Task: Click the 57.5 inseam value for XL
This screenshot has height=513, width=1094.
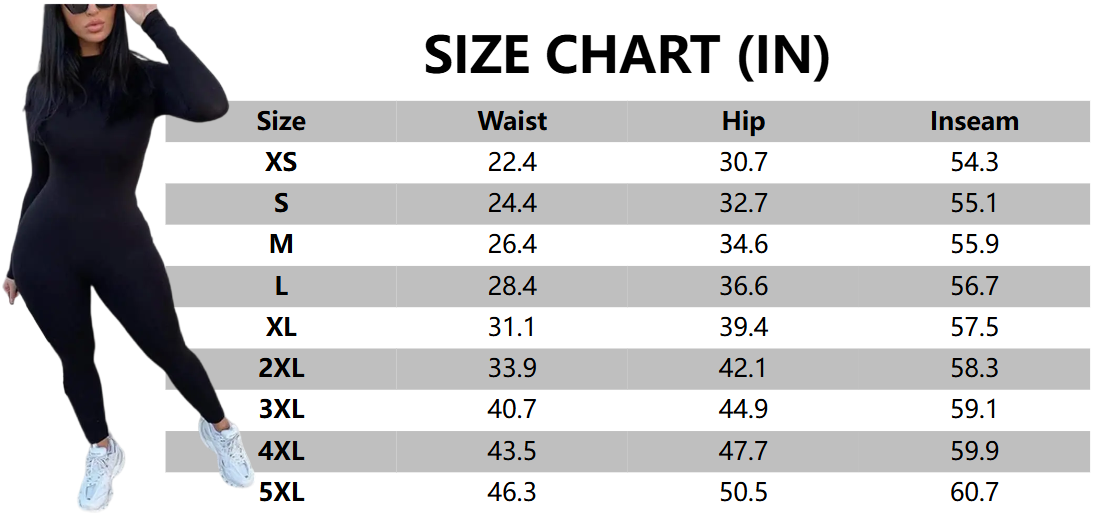Action: pyautogui.click(x=974, y=327)
